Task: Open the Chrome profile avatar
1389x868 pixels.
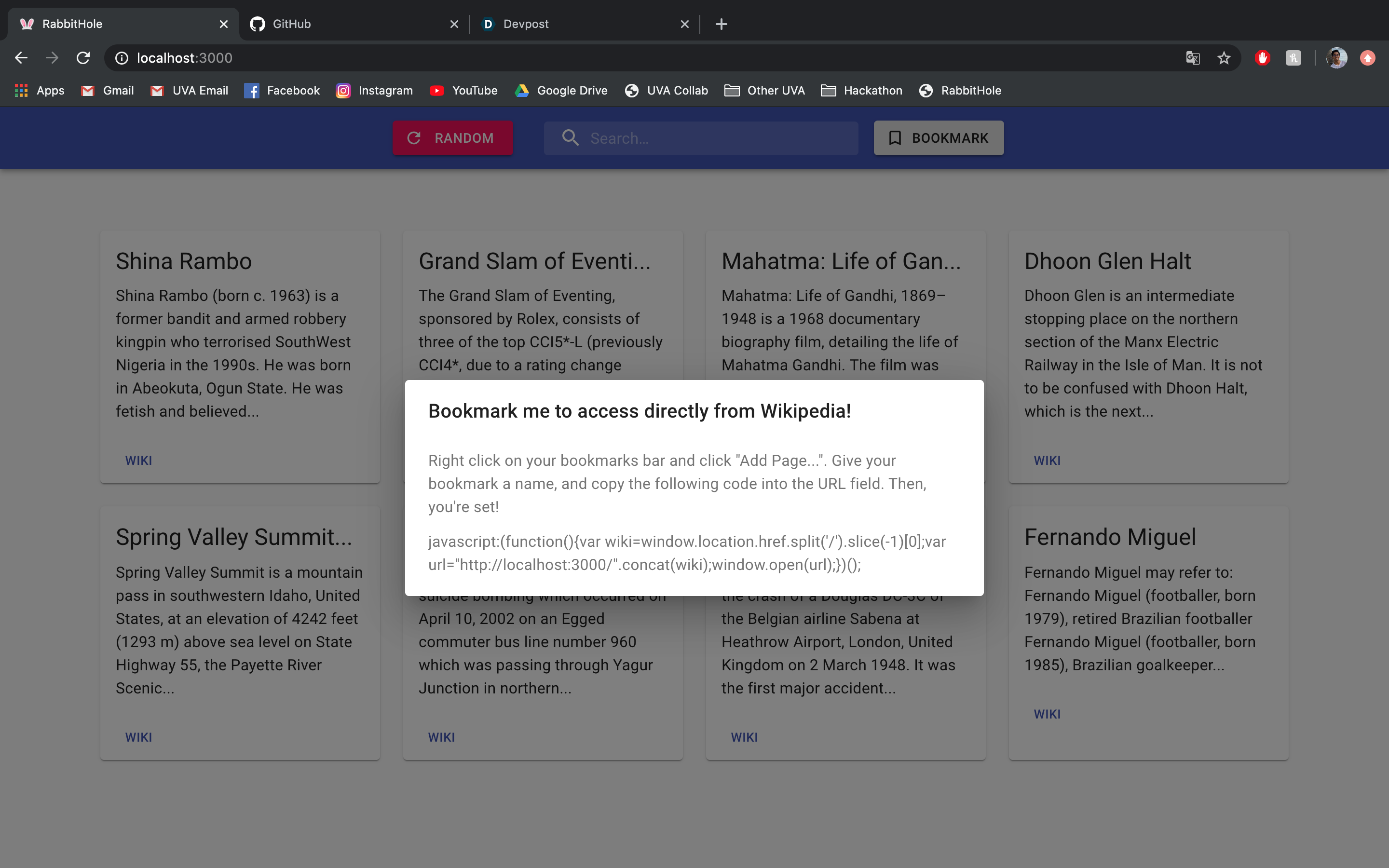Action: point(1336,58)
